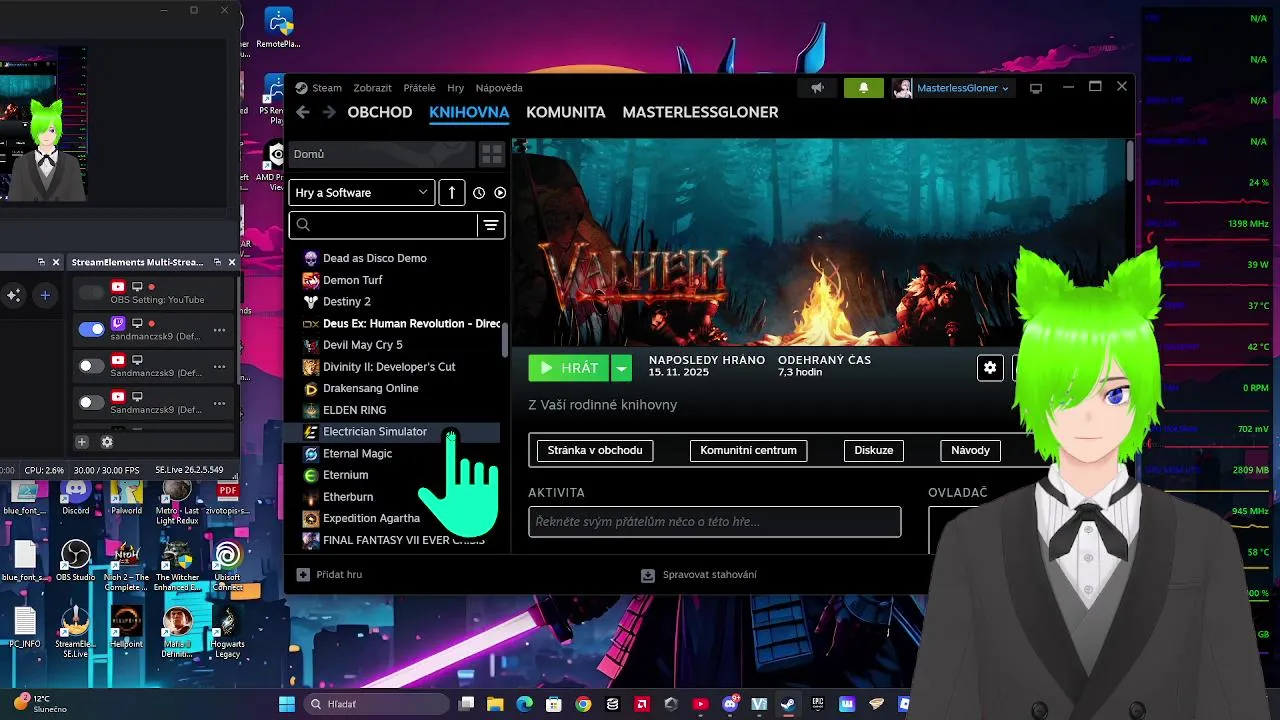The height and width of the screenshot is (720, 1280).
Task: Open Hellpoint desktop shortcut
Action: (126, 627)
